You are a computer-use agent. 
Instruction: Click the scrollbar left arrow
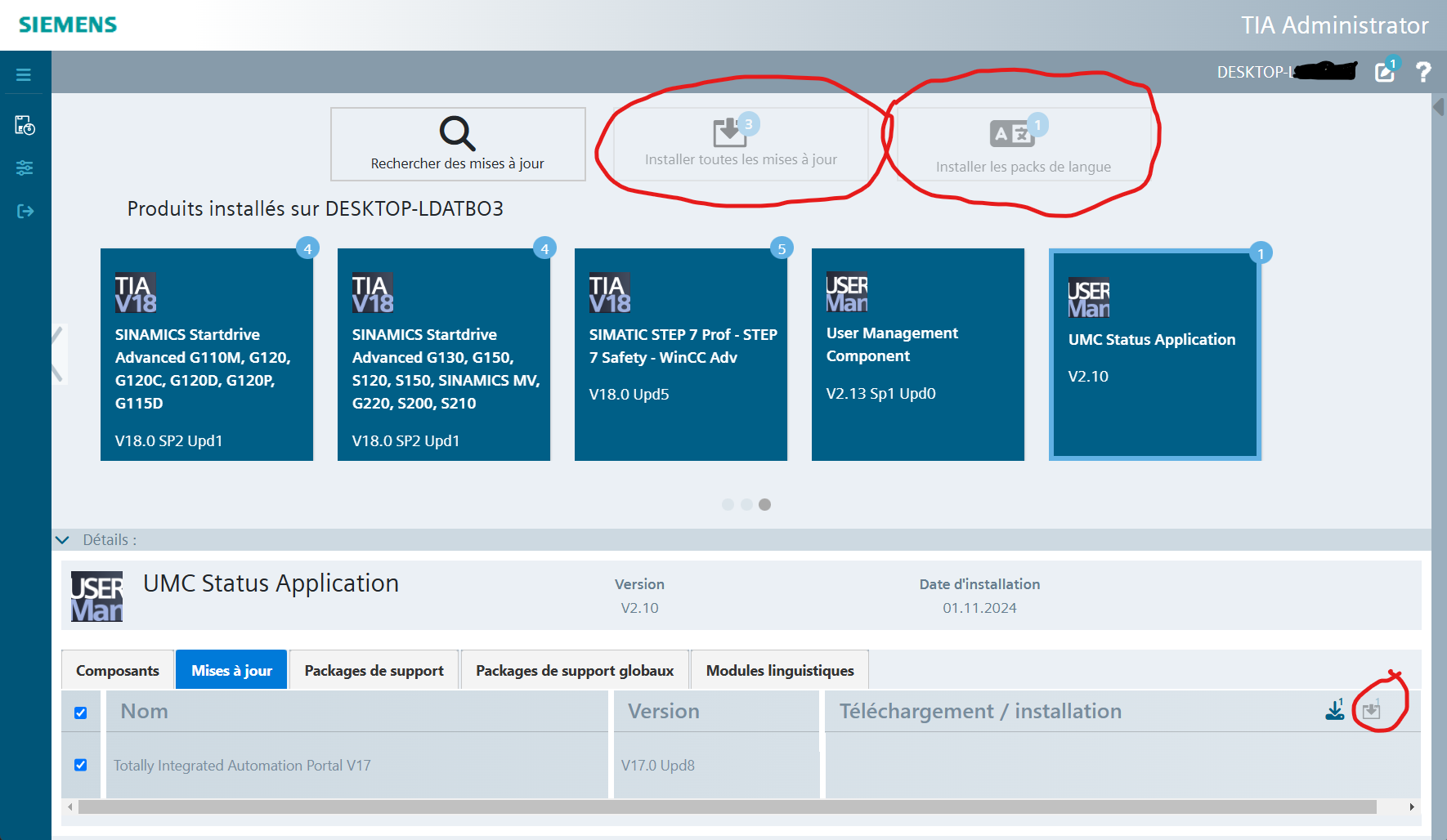pyautogui.click(x=70, y=806)
